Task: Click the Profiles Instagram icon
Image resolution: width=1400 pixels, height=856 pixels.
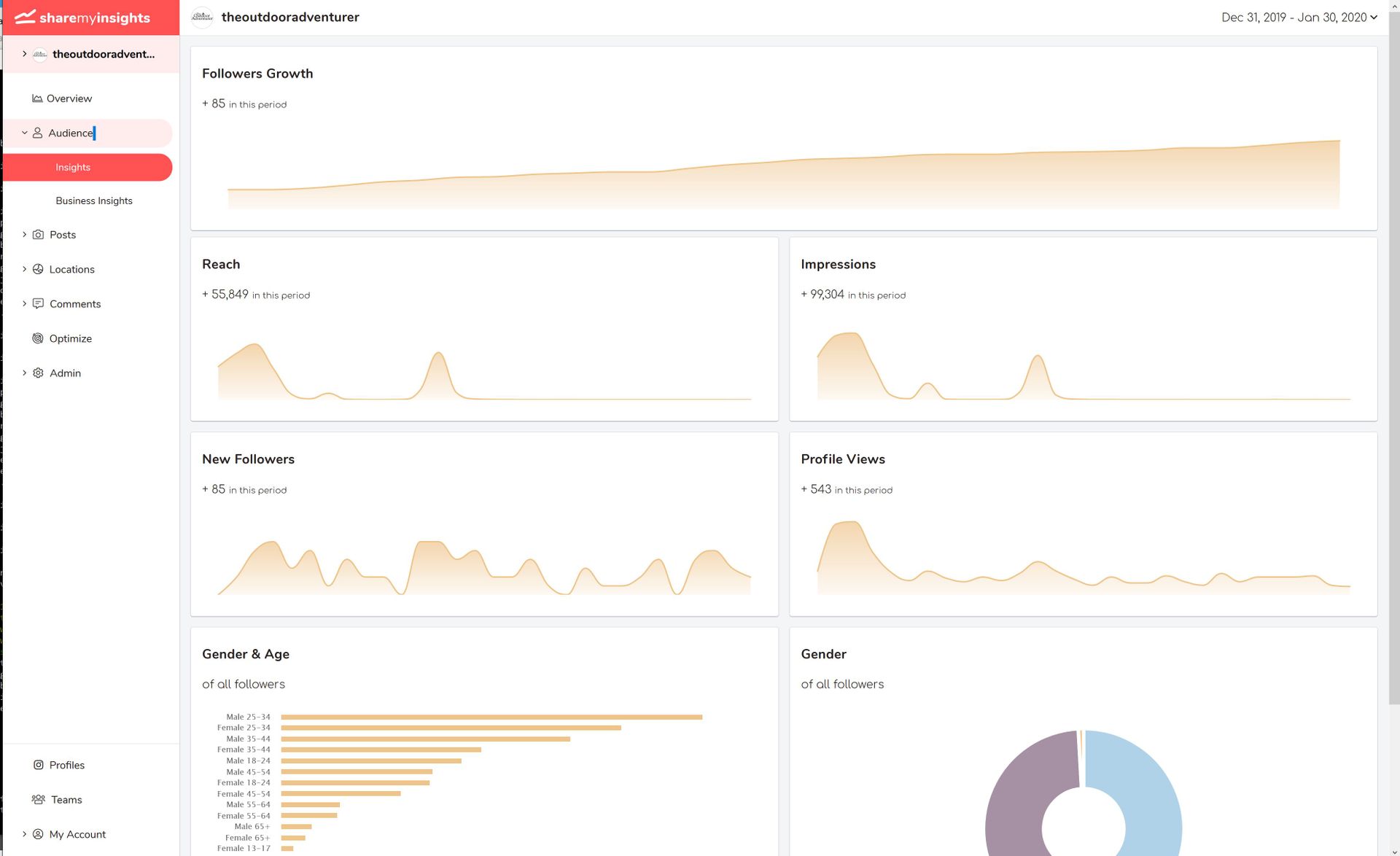Action: tap(38, 765)
